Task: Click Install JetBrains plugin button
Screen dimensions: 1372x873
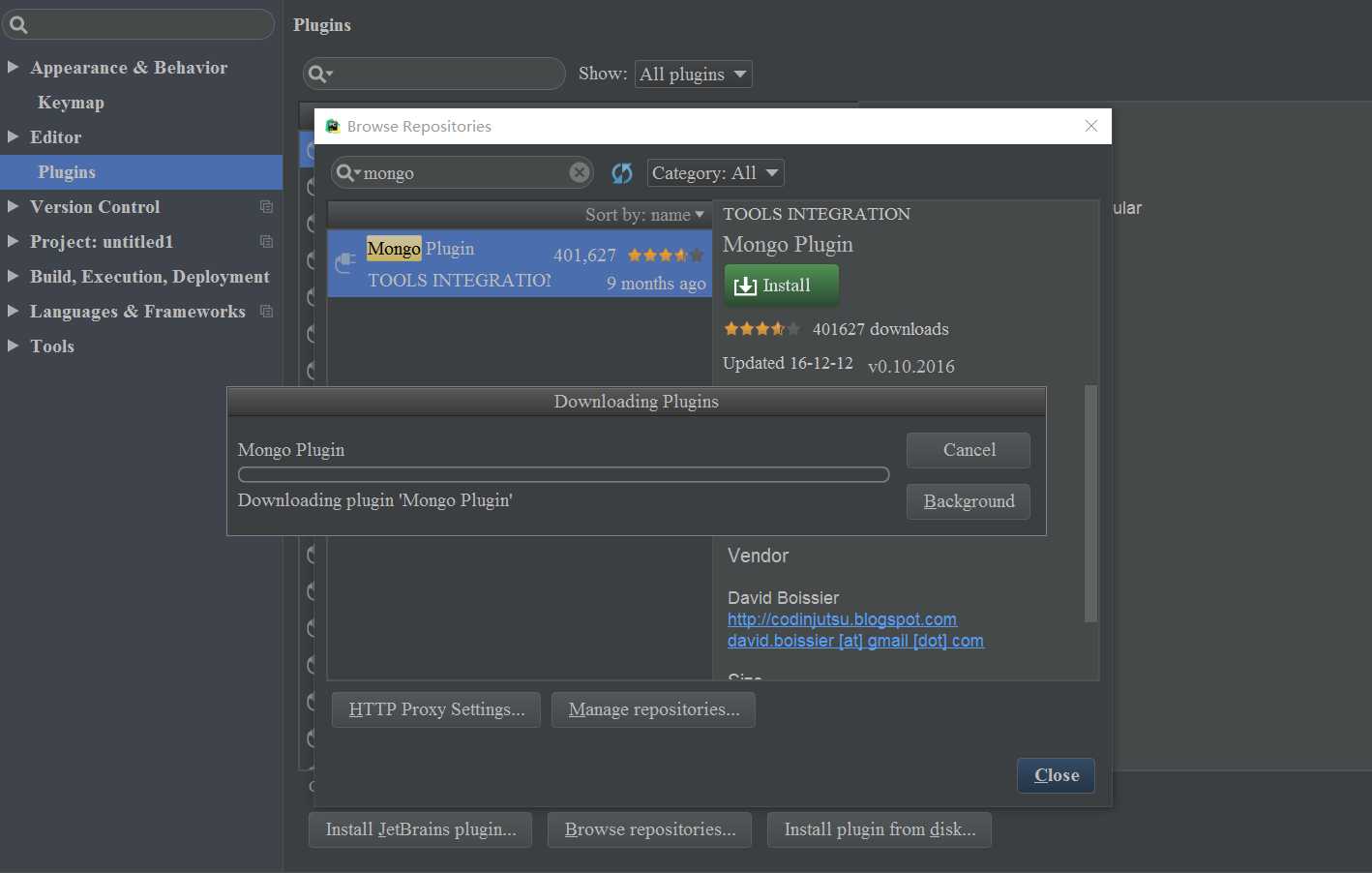Action: (x=420, y=829)
